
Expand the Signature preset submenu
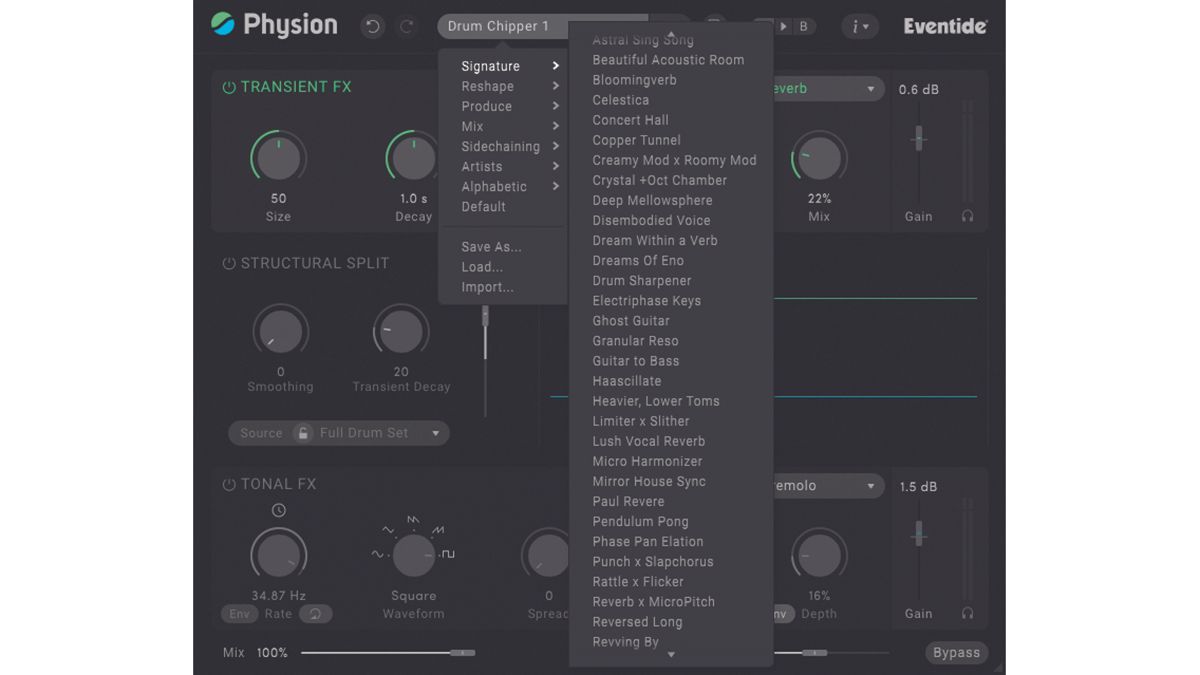tap(490, 65)
